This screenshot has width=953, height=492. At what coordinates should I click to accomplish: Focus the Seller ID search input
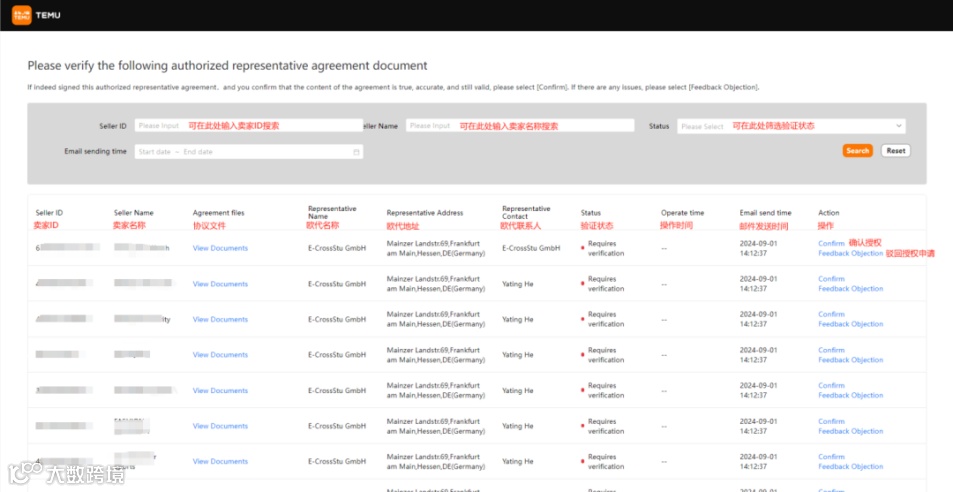(249, 126)
